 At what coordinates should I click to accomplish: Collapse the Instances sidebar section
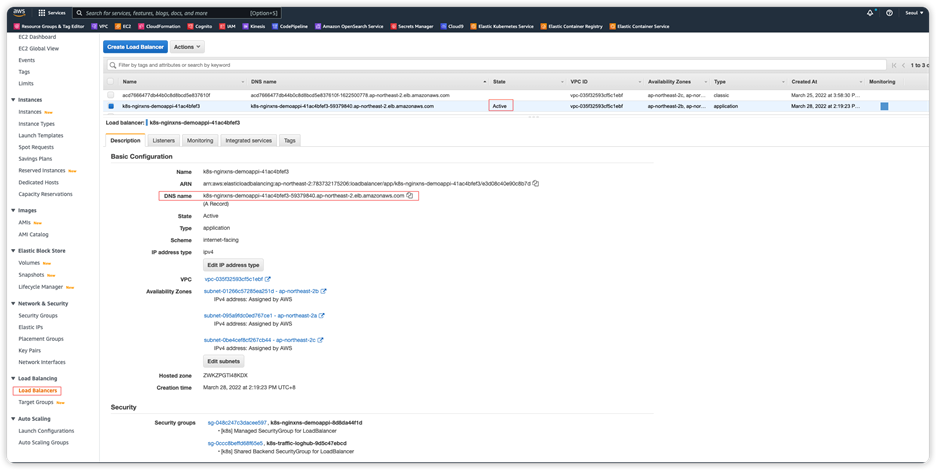[x=13, y=100]
